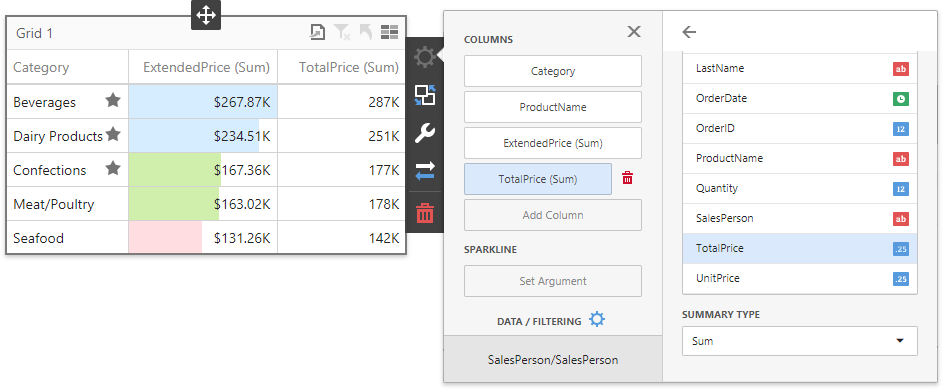This screenshot has height=390, width=943.
Task: Click the UnitPrice decimal type icon
Action: pyautogui.click(x=900, y=279)
